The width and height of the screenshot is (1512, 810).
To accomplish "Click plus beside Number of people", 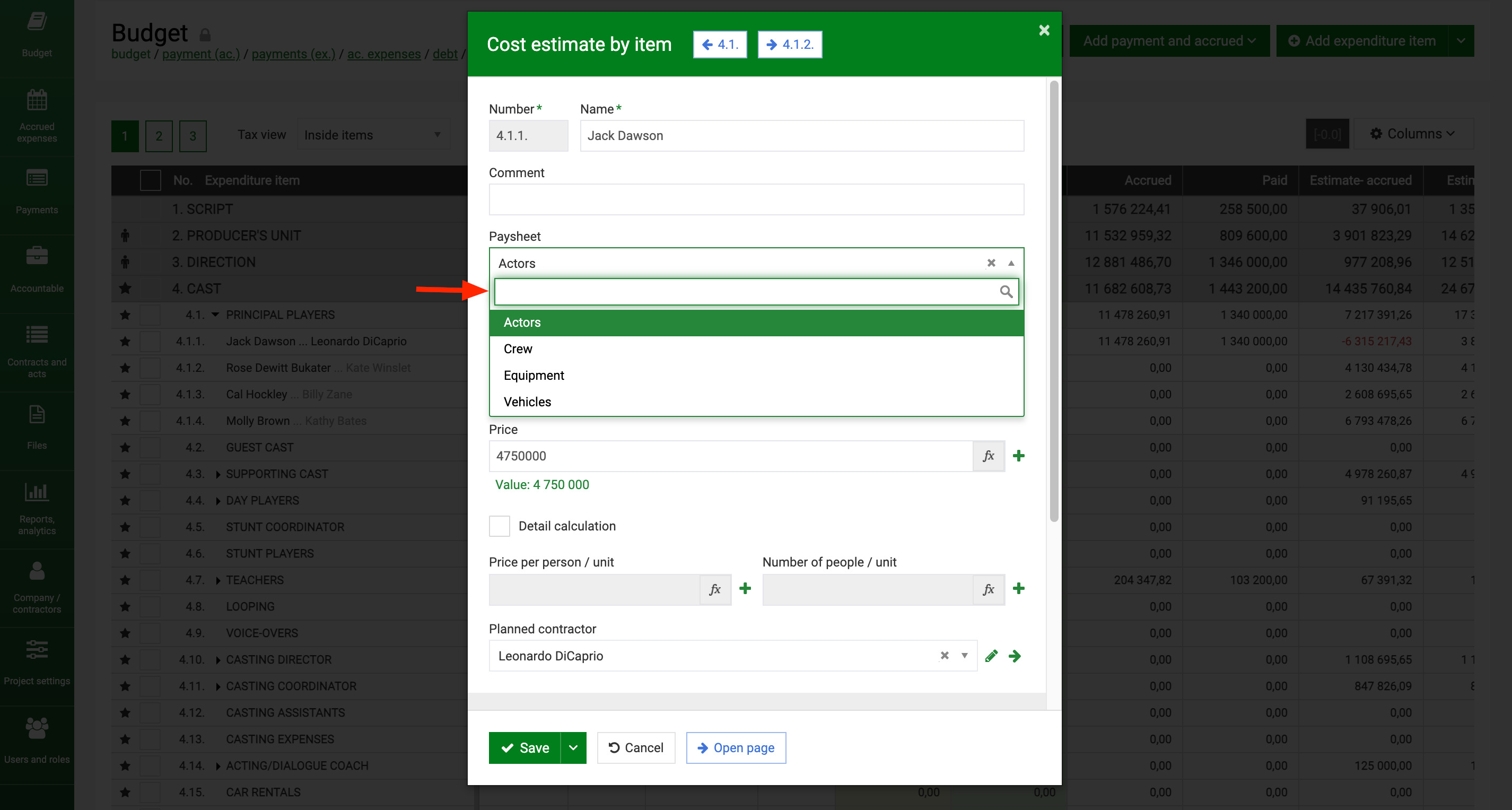I will 1019,589.
